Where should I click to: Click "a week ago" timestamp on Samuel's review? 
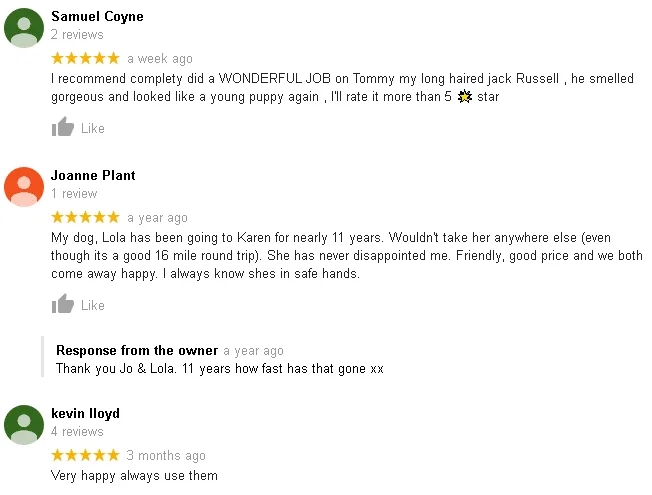160,59
